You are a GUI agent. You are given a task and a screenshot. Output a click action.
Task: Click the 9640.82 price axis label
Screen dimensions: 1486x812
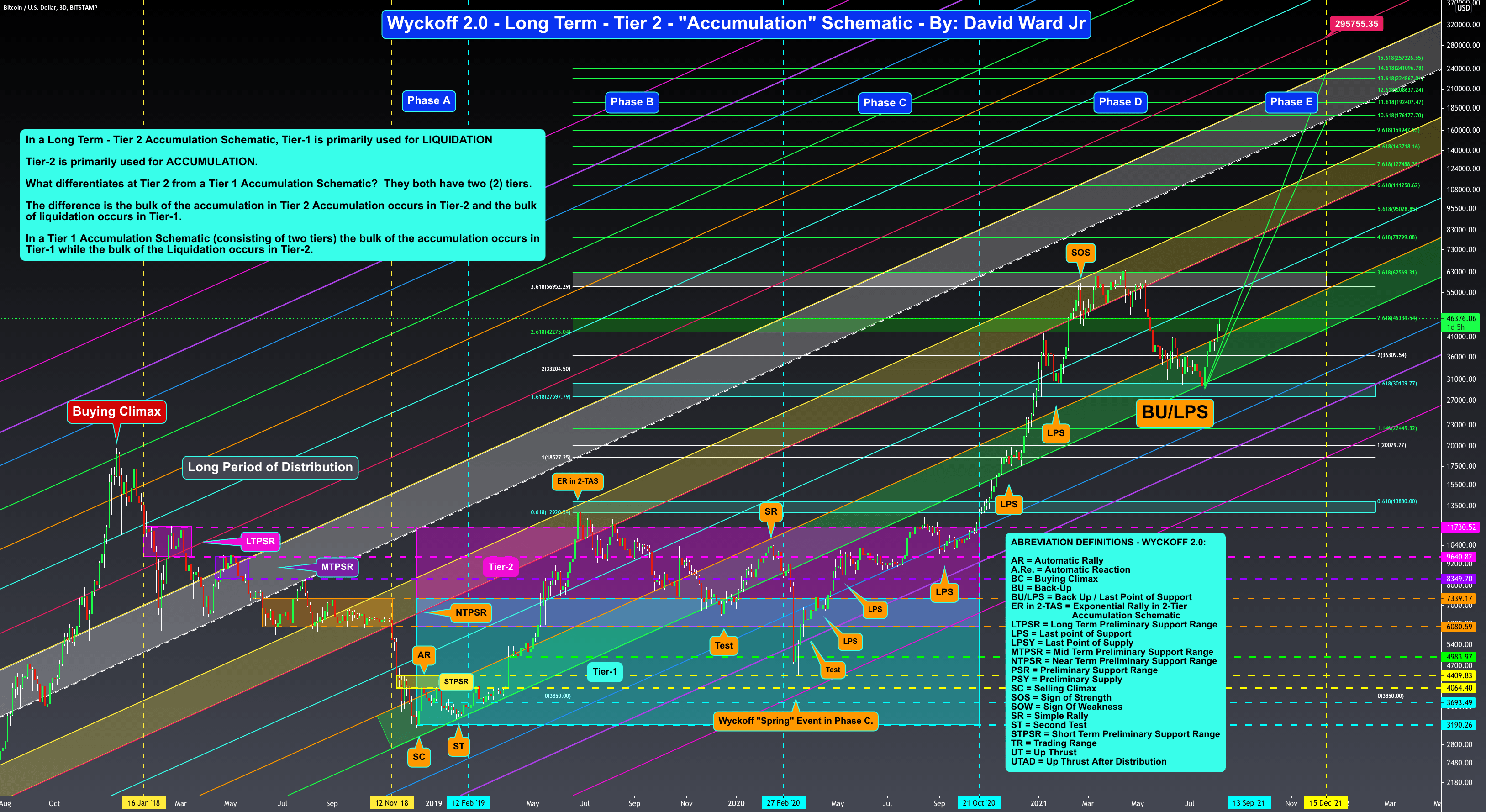tap(1460, 557)
